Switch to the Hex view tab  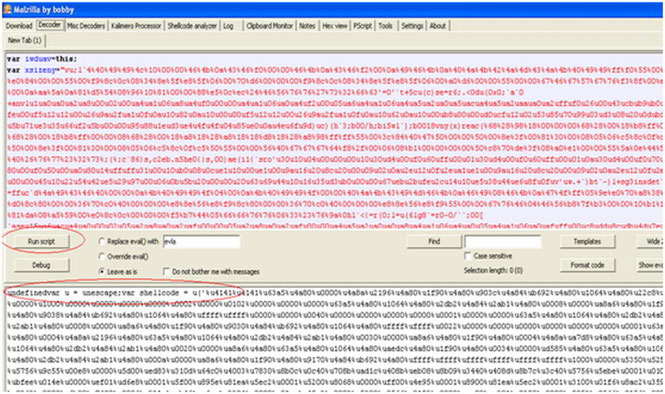[335, 26]
